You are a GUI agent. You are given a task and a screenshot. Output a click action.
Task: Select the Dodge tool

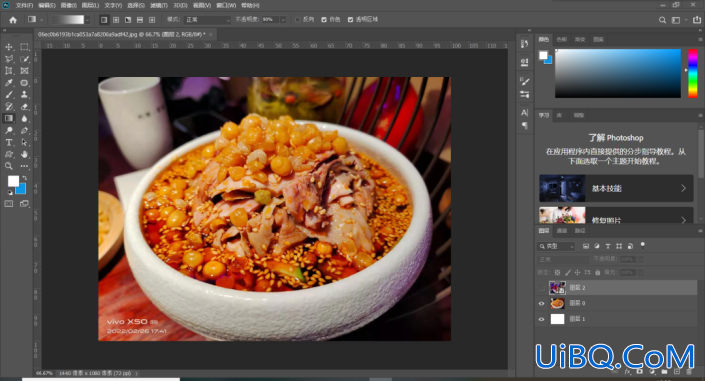9,130
